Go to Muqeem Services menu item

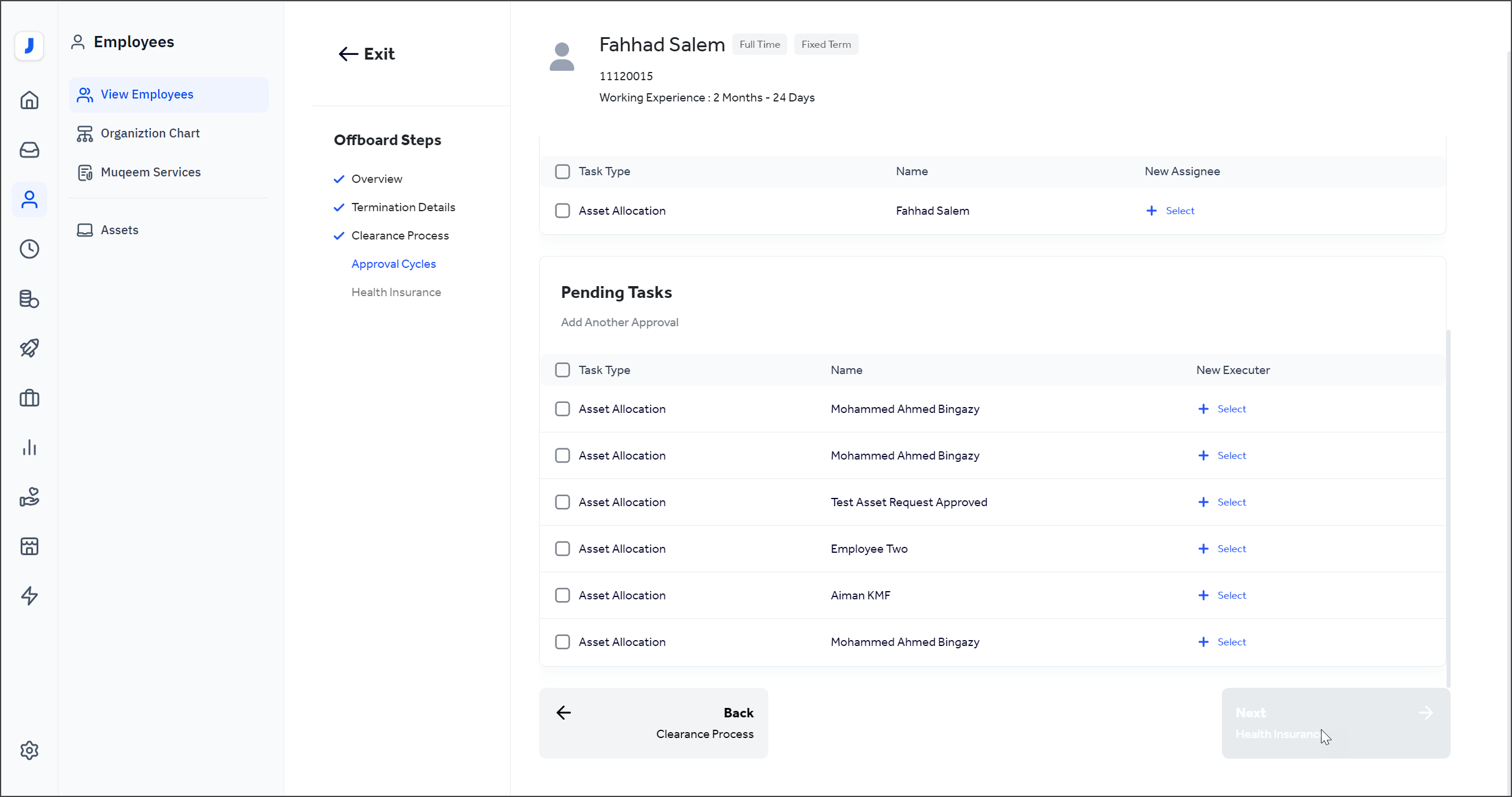(x=150, y=172)
